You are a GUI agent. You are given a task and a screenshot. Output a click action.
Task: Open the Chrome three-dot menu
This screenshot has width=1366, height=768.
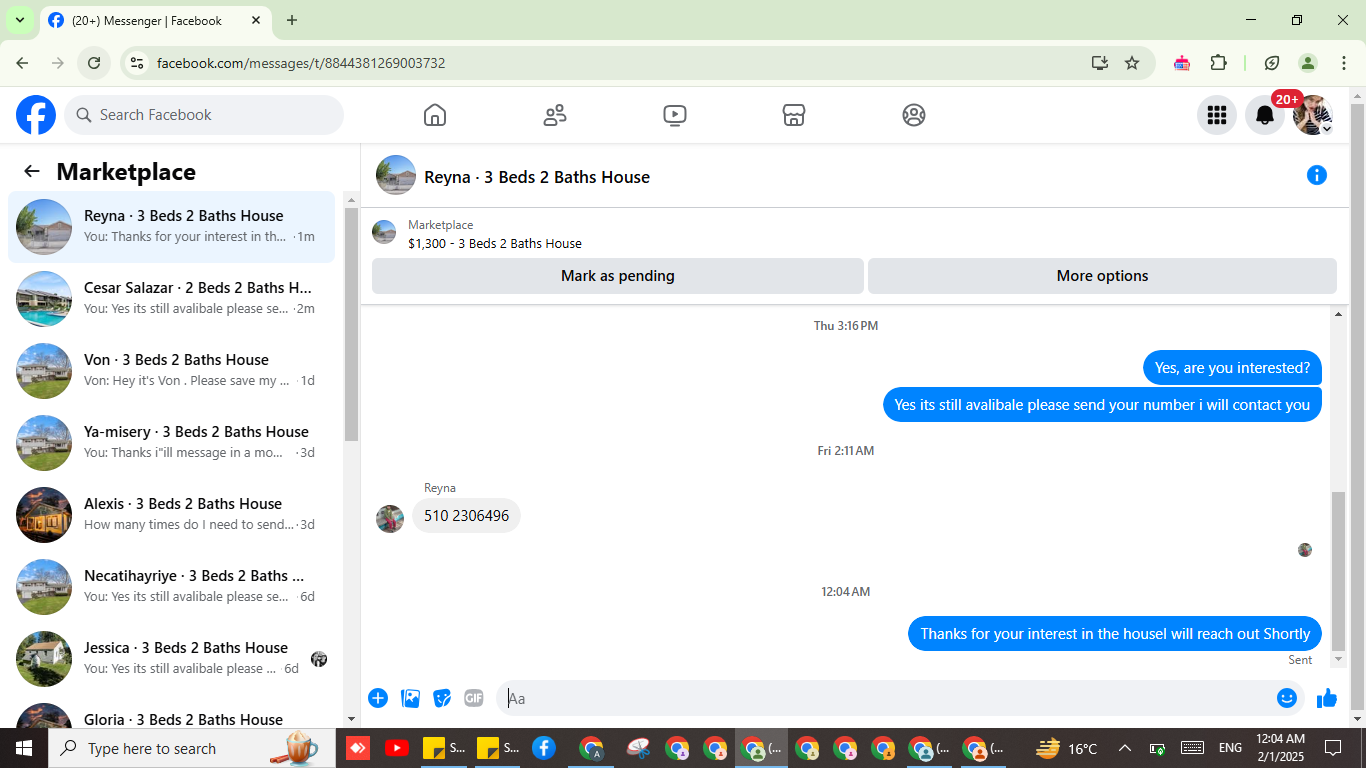point(1344,63)
